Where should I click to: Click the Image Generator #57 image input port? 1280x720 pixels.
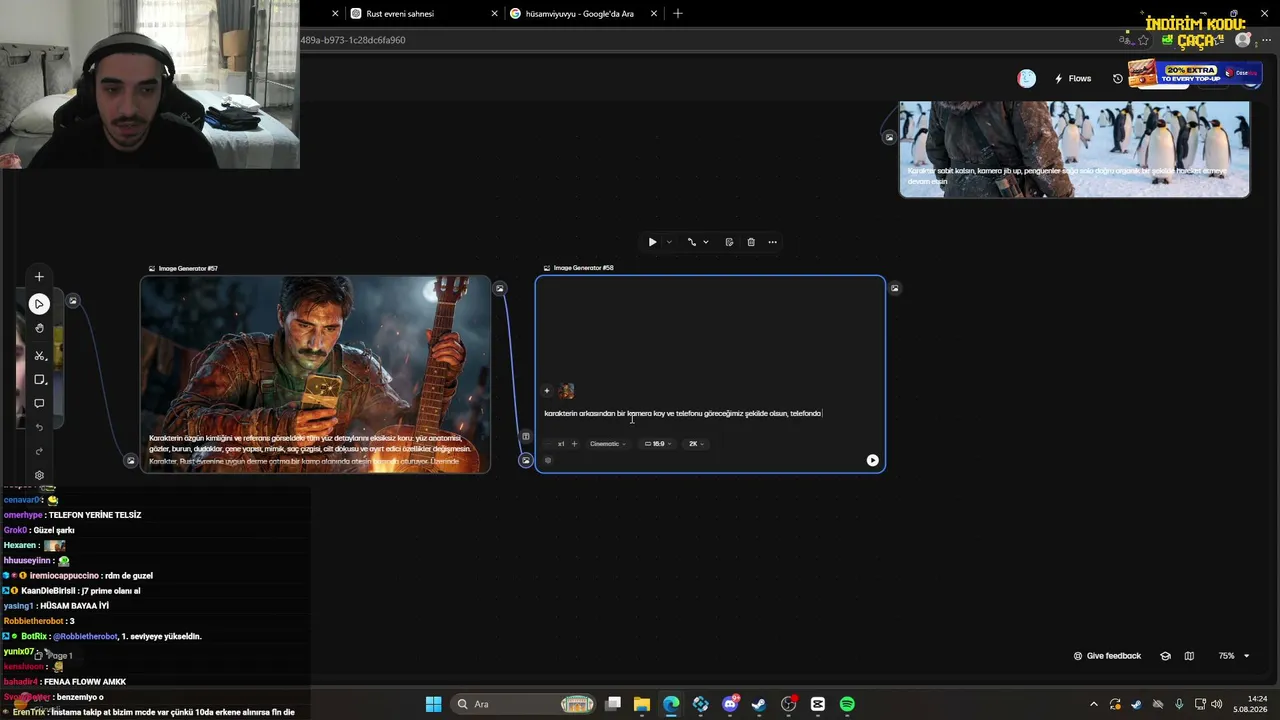point(131,461)
